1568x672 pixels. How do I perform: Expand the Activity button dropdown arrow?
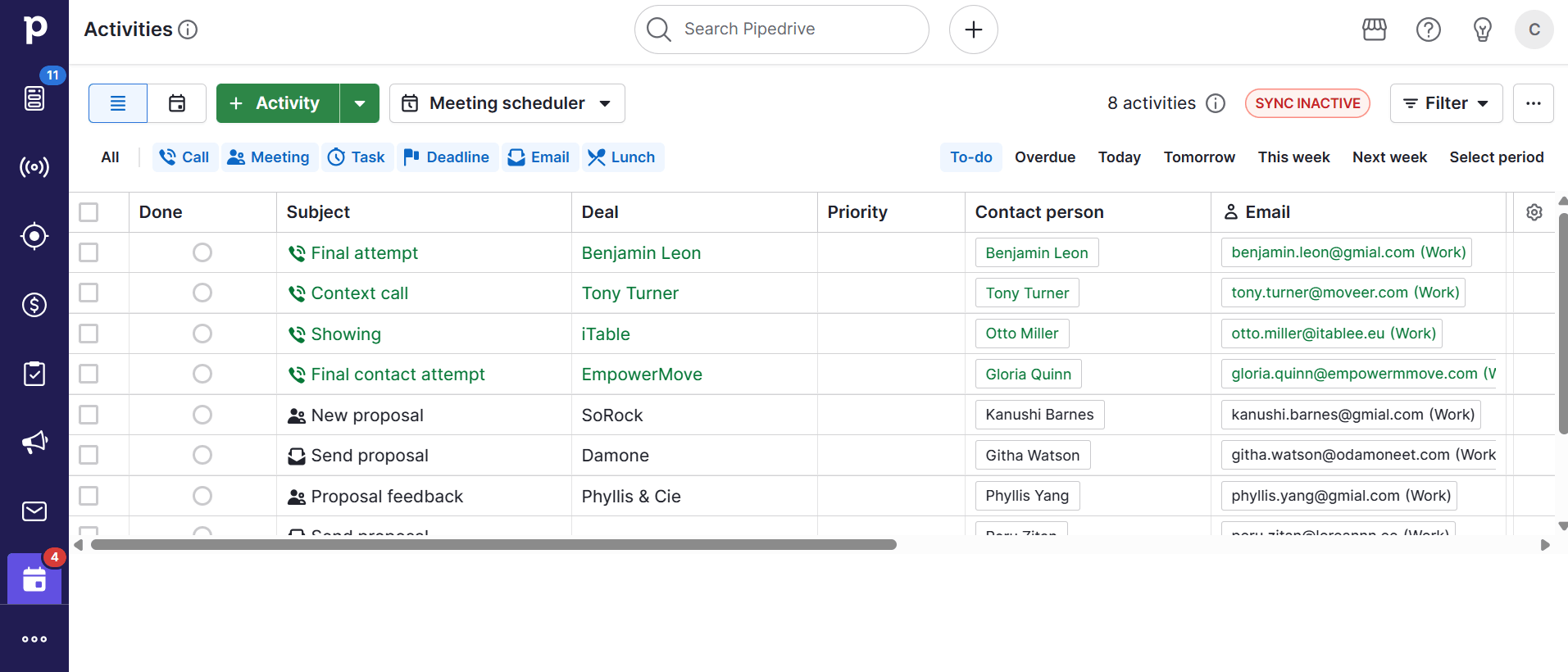click(360, 103)
